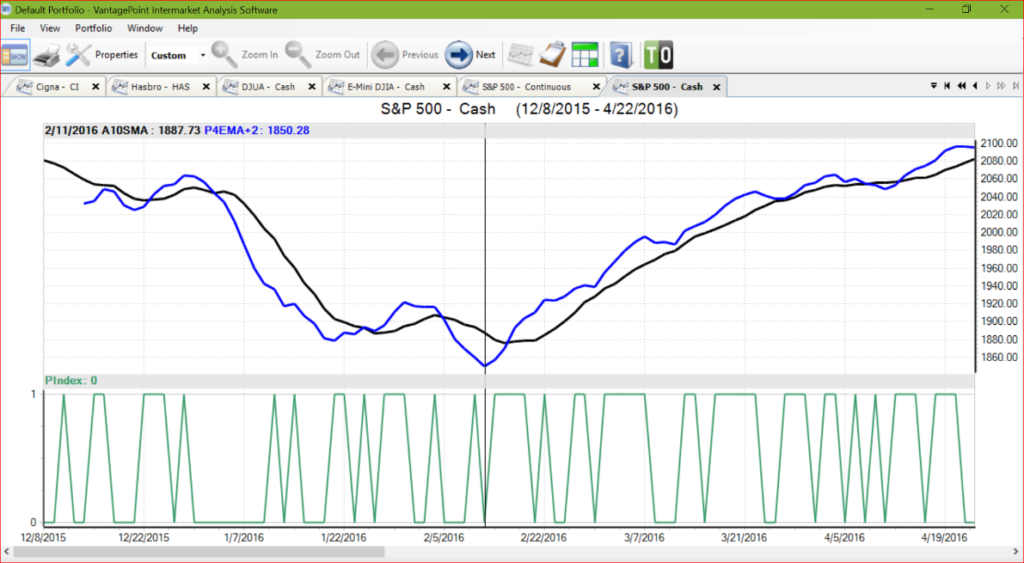Close the Cigna - CI tab
Image resolution: width=1024 pixels, height=563 pixels.
click(x=95, y=86)
